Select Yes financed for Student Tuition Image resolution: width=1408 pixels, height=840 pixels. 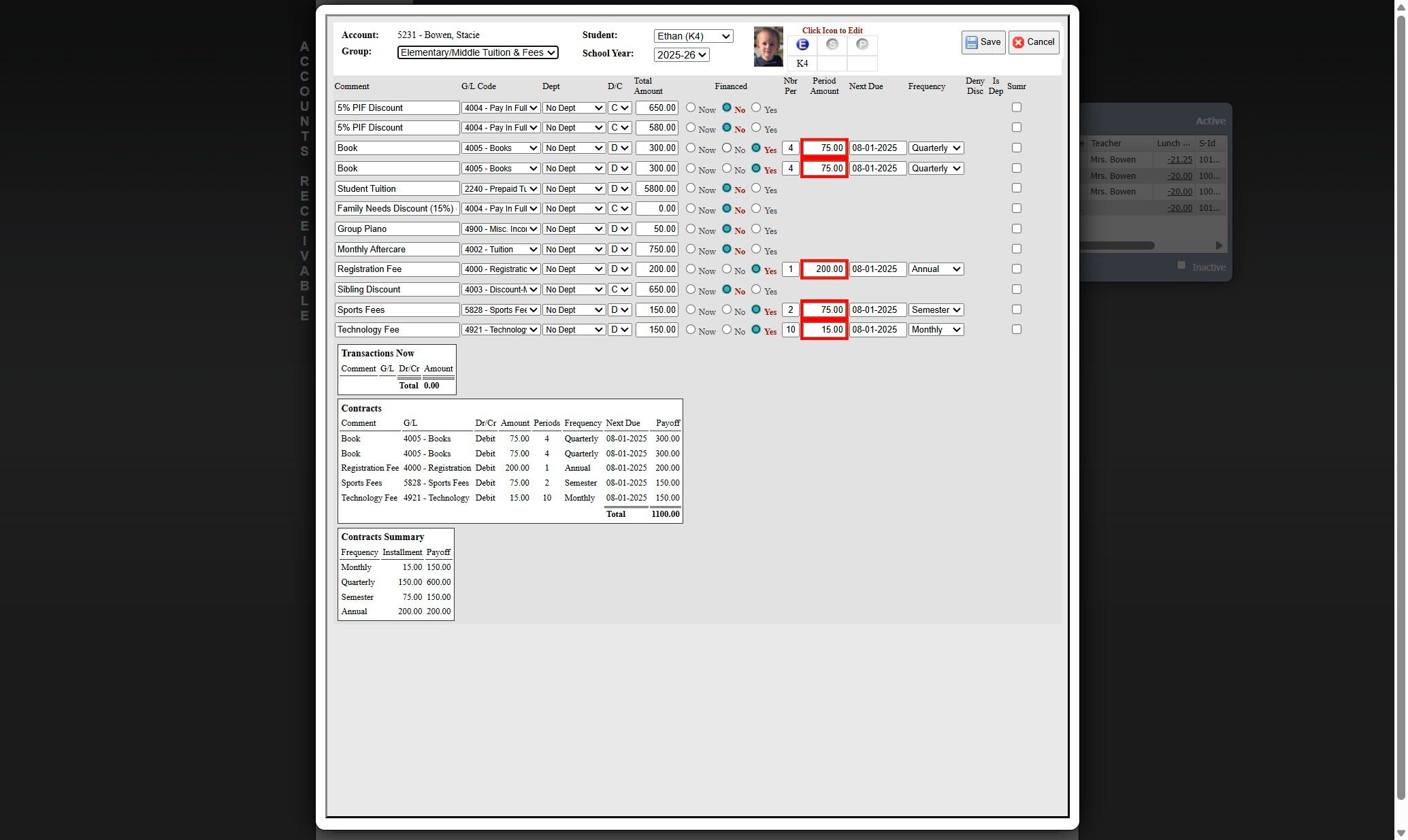(x=756, y=188)
